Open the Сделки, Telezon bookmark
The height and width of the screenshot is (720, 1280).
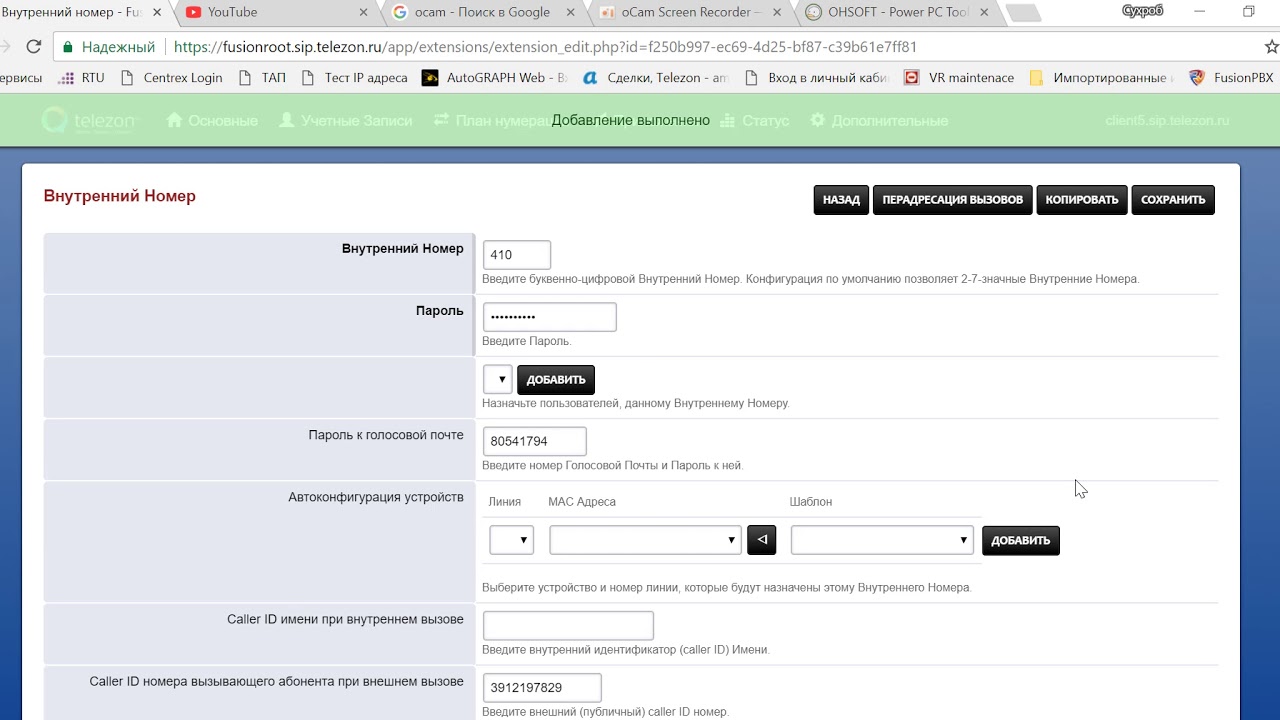tap(656, 77)
